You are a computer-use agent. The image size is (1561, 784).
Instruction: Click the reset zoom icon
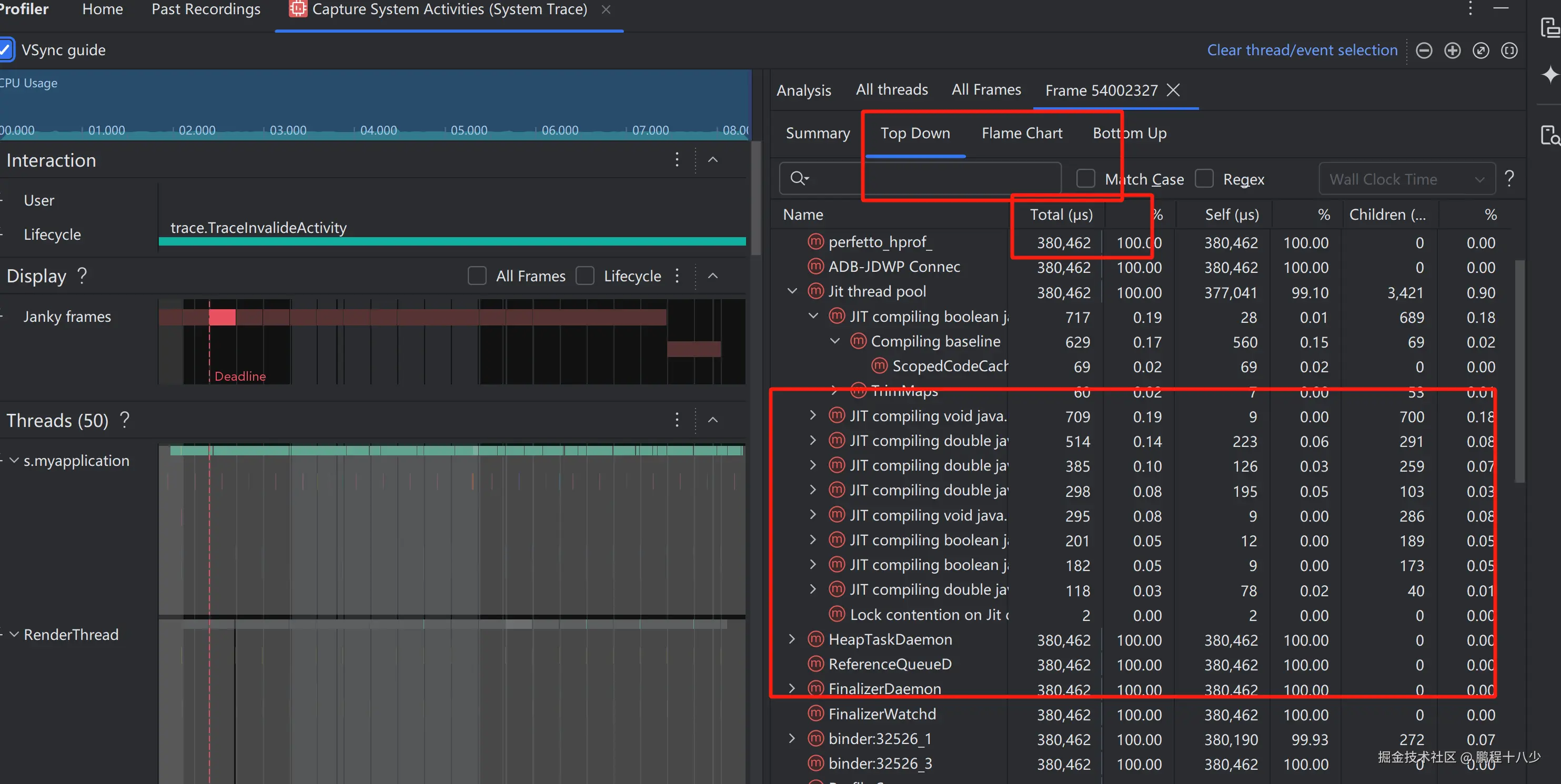pos(1481,50)
